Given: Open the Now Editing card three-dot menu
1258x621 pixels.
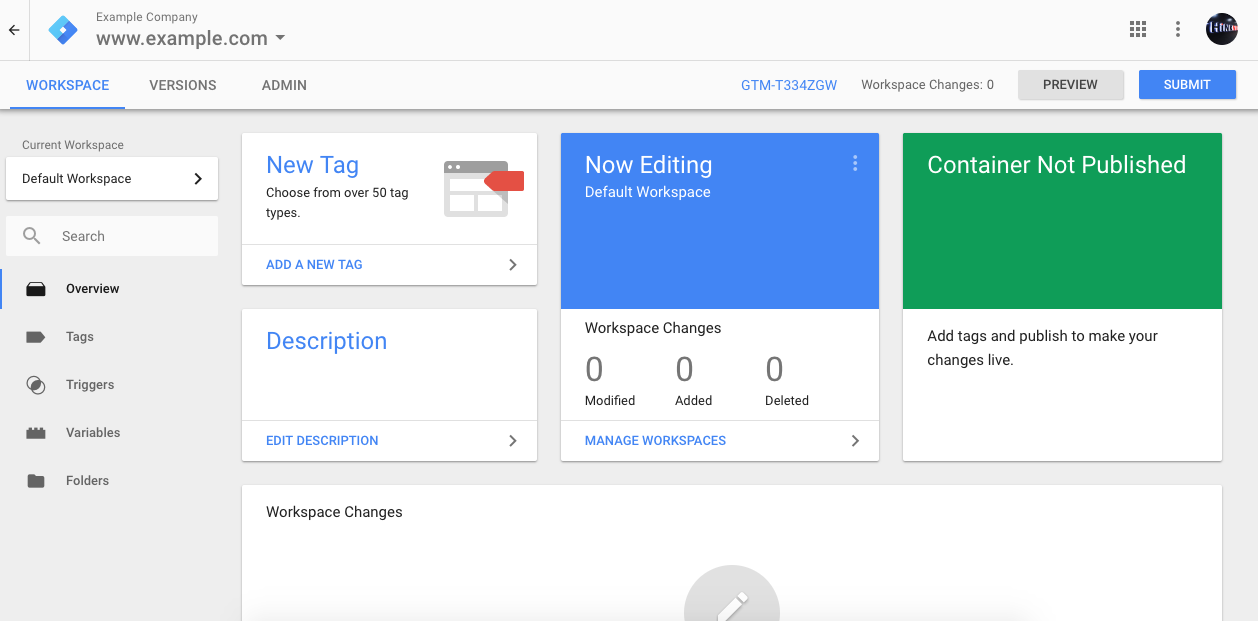Looking at the screenshot, I should [855, 163].
